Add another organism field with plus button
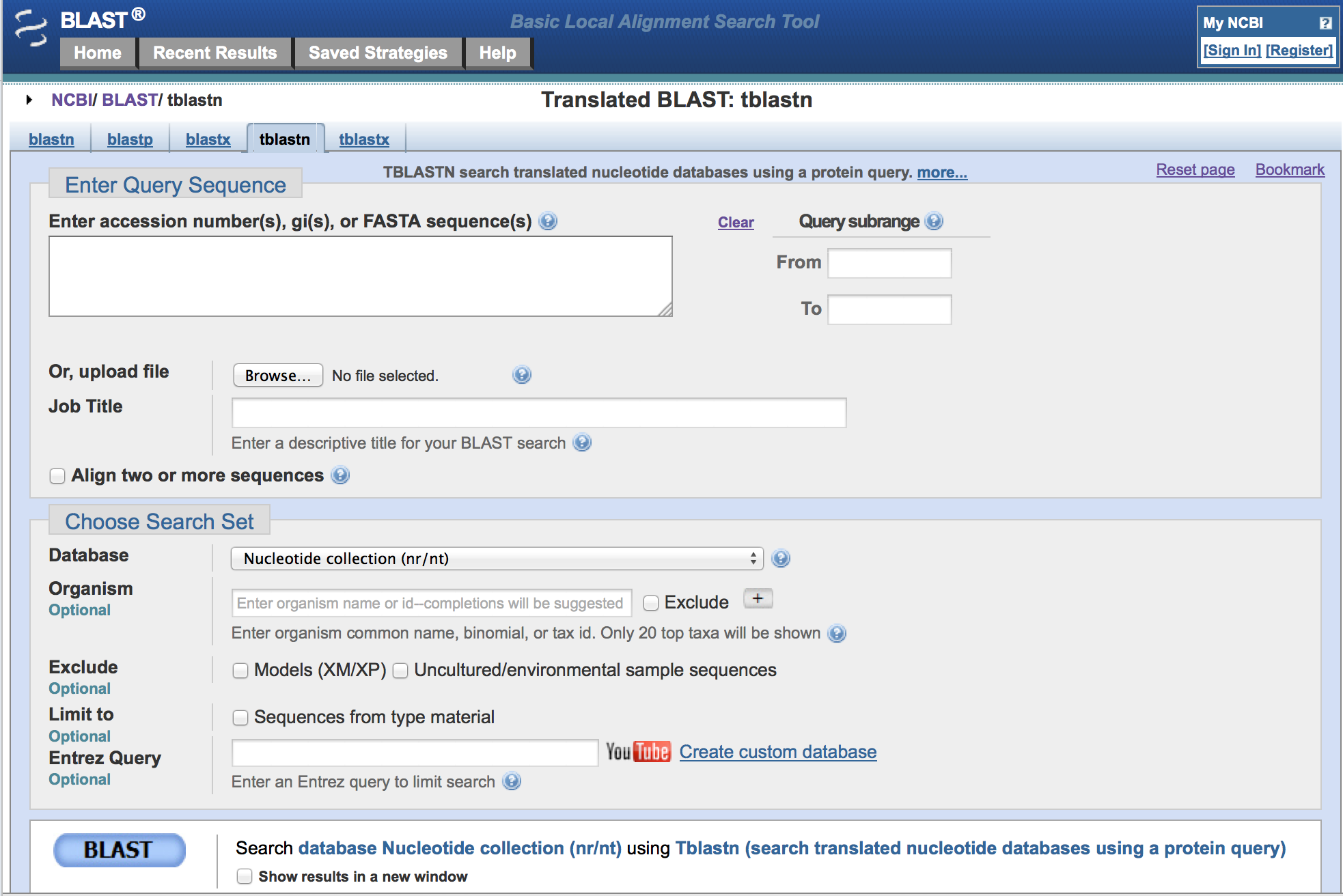 pyautogui.click(x=758, y=599)
